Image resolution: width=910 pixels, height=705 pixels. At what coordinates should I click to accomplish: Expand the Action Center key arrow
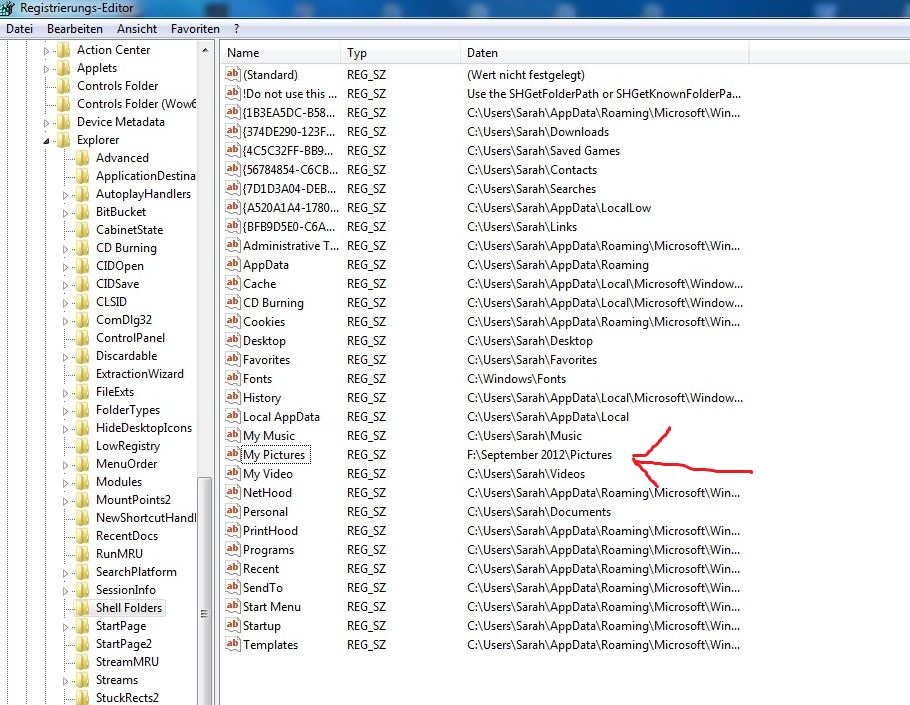[47, 50]
